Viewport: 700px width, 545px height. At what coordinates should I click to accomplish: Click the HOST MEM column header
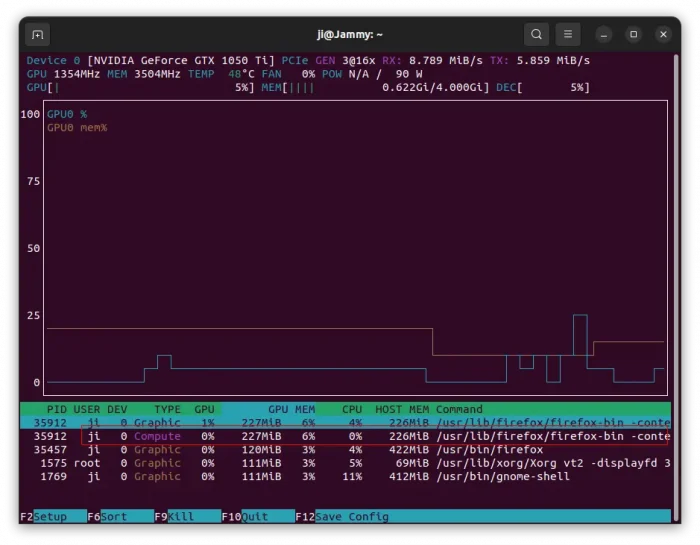pyautogui.click(x=402, y=409)
